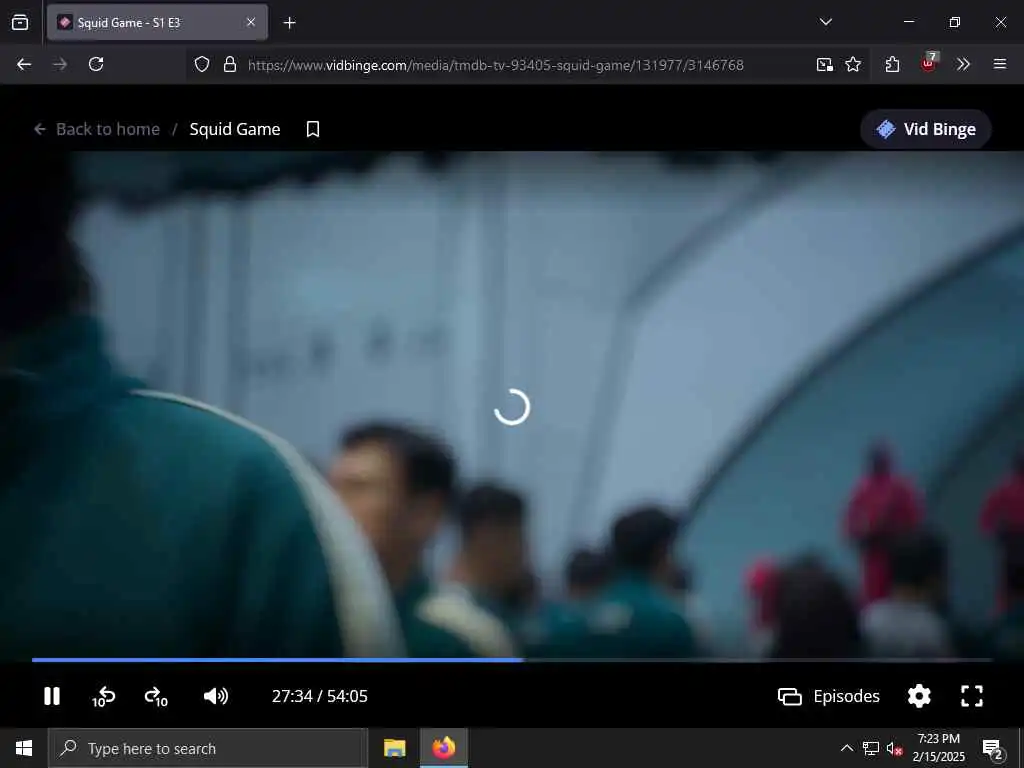The width and height of the screenshot is (1024, 768).
Task: Rewind the video 10 seconds
Action: (x=104, y=697)
